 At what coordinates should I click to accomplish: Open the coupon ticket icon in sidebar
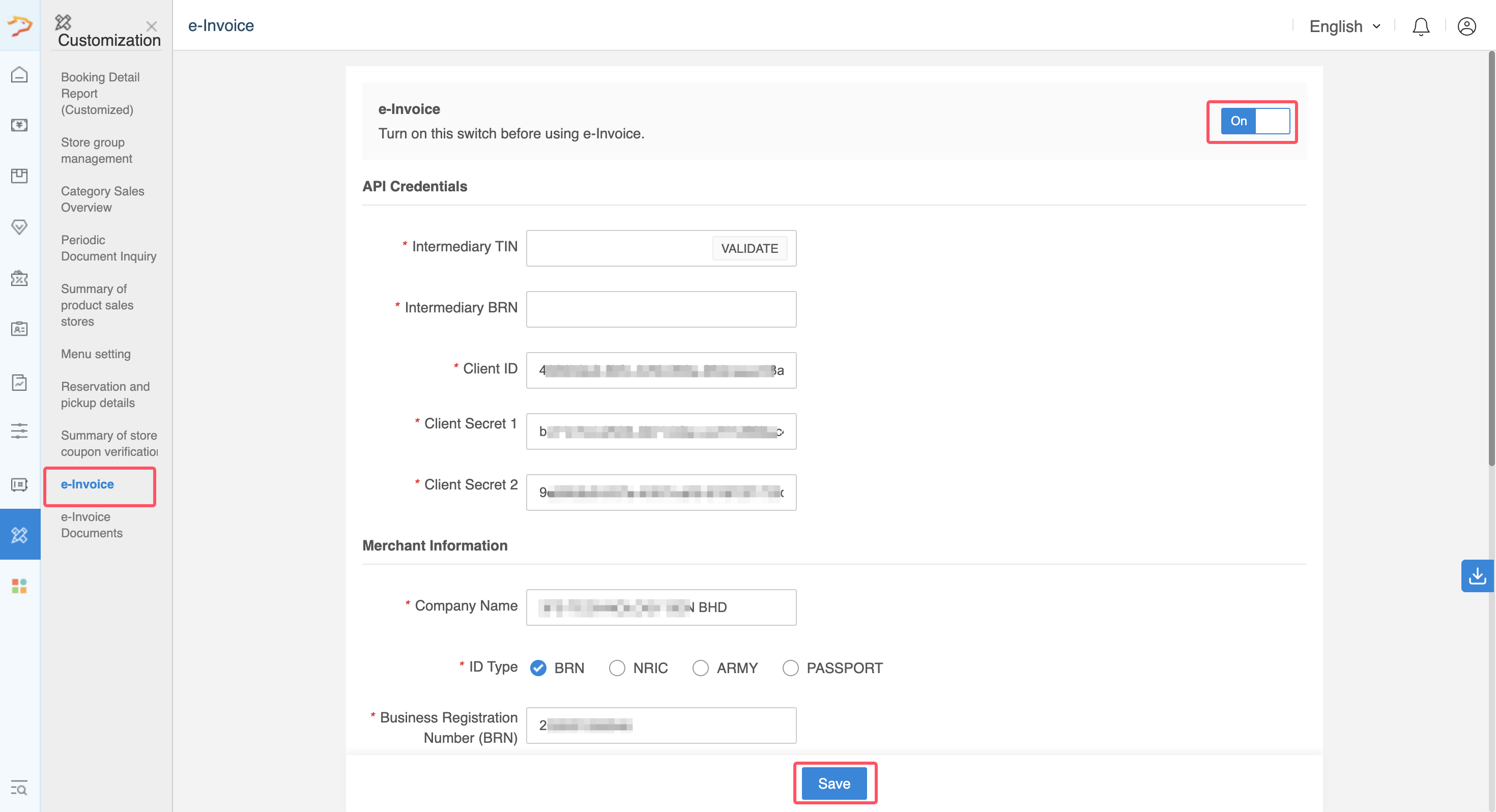coord(20,484)
